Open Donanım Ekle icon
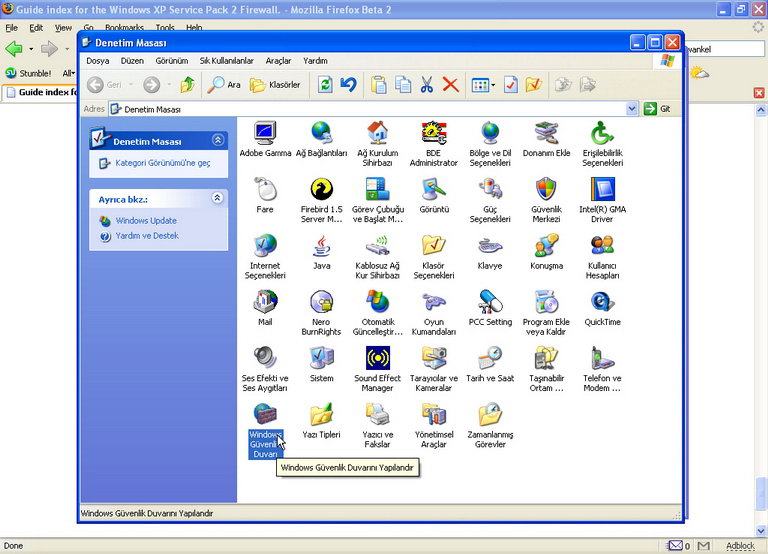This screenshot has width=768, height=554. pyautogui.click(x=546, y=134)
